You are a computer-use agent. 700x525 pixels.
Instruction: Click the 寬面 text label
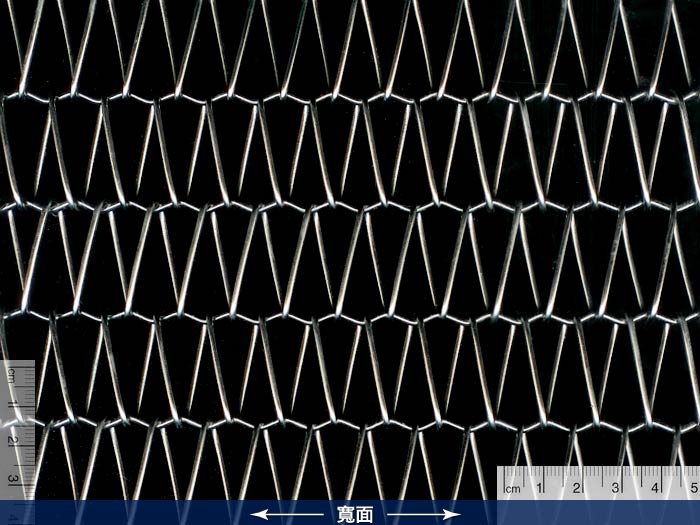353,514
